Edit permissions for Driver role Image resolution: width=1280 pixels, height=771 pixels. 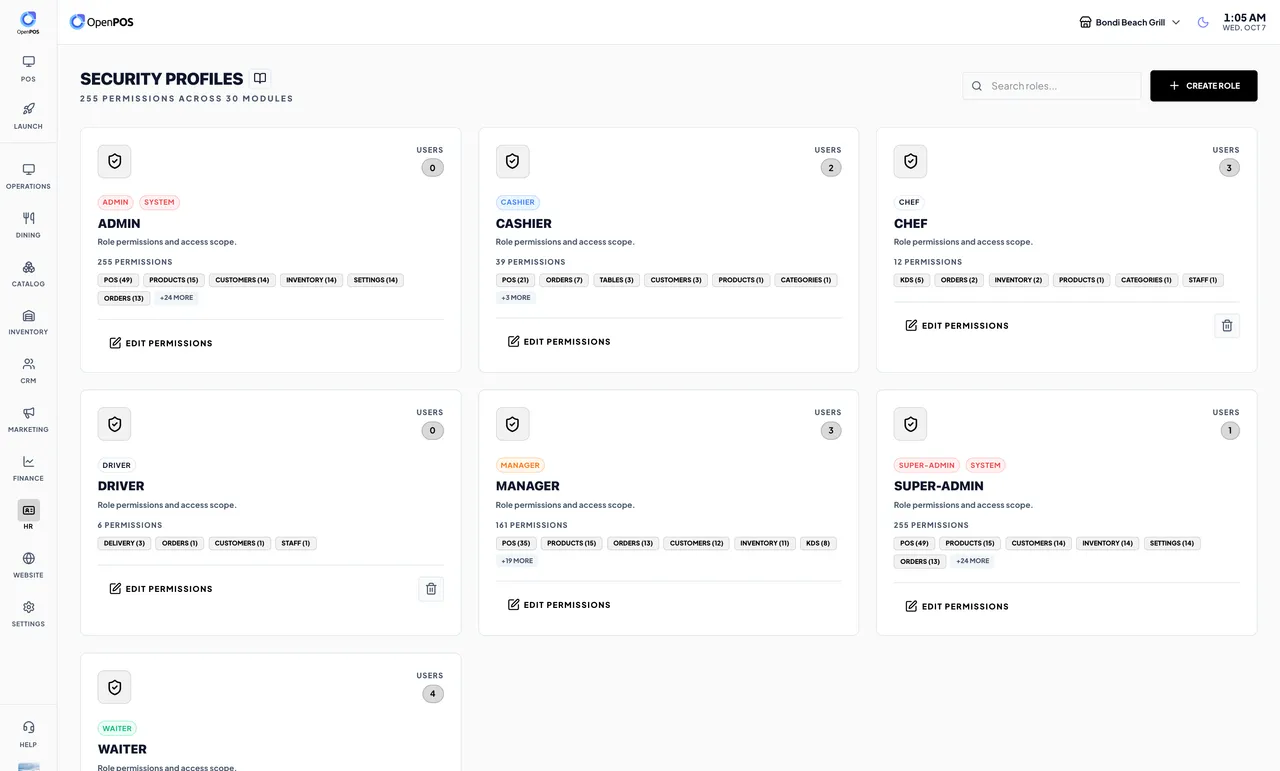coord(161,588)
